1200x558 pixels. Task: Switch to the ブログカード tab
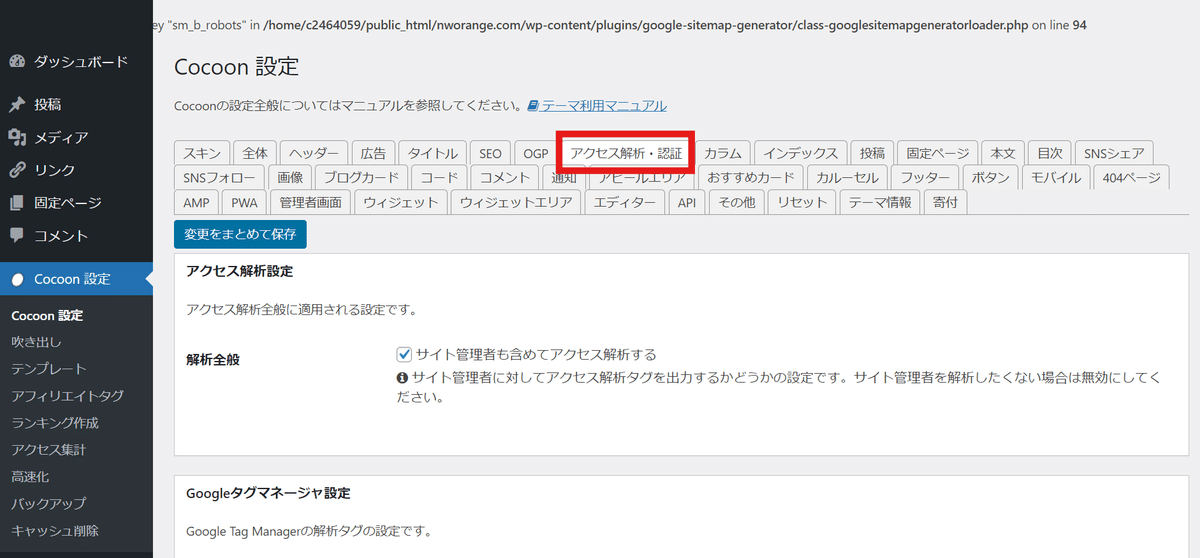tap(361, 178)
